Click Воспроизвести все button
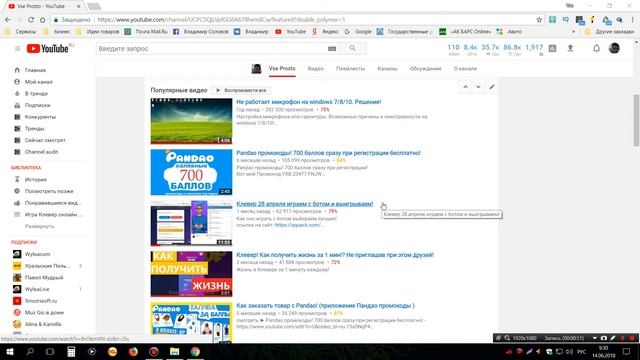The image size is (640, 360). [241, 90]
